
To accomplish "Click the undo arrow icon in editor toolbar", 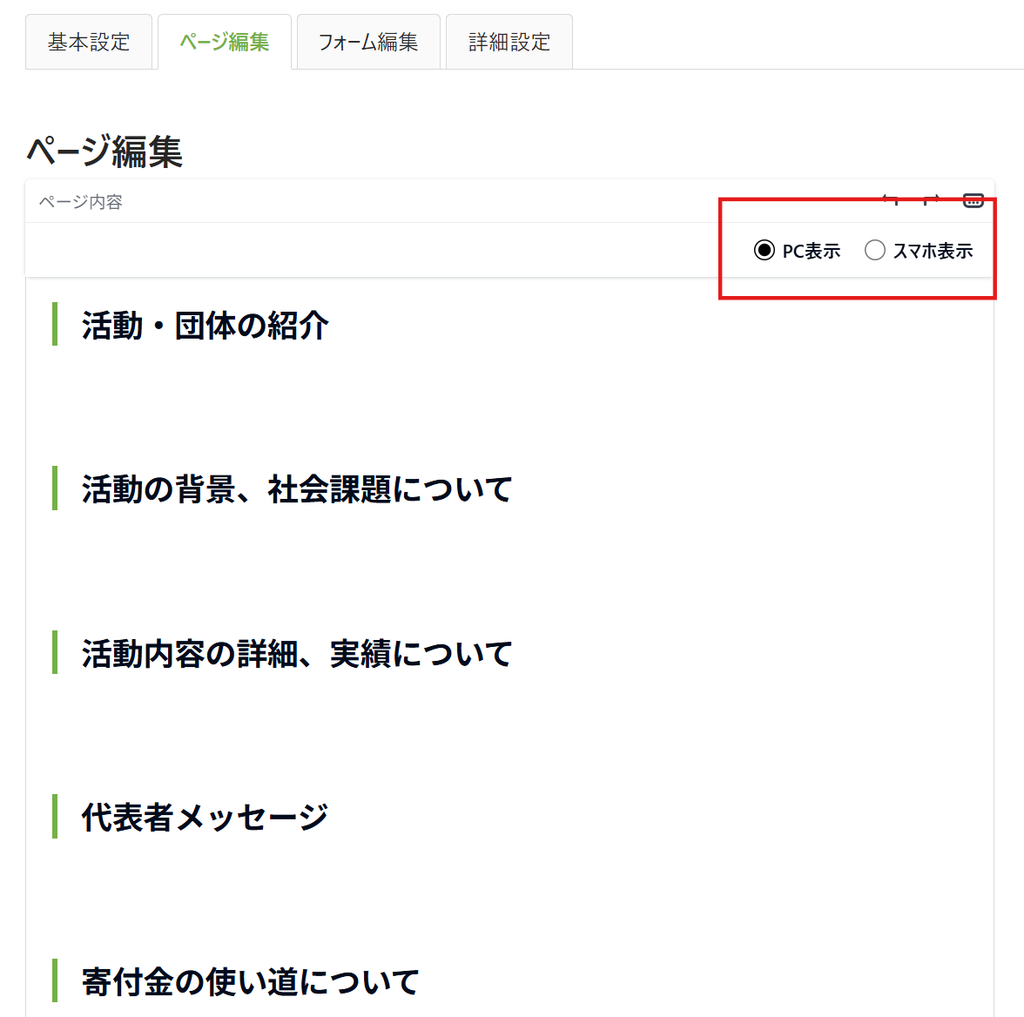I will click(x=890, y=200).
